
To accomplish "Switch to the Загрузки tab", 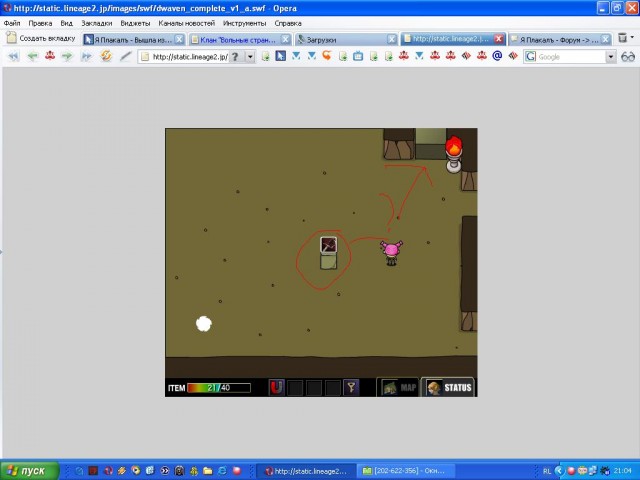I will point(346,39).
